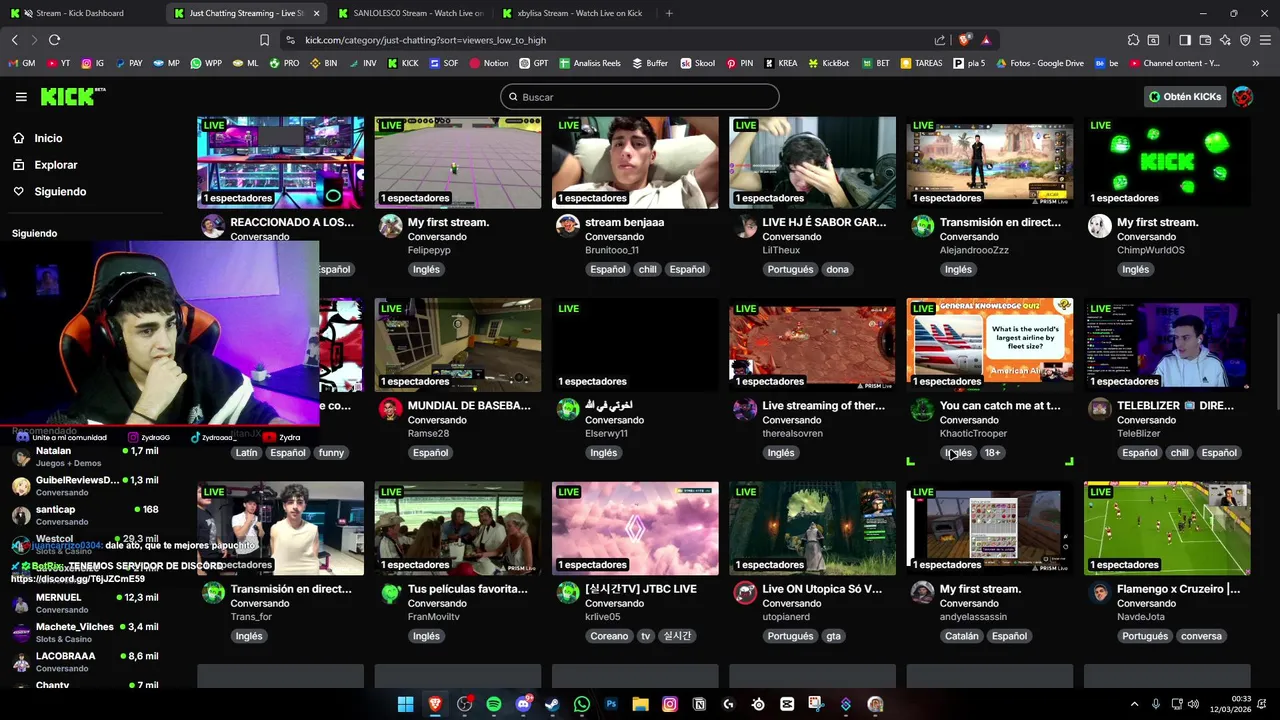Open the WPP WhatsApp bookmark
This screenshot has width=1280, height=720.
206,63
